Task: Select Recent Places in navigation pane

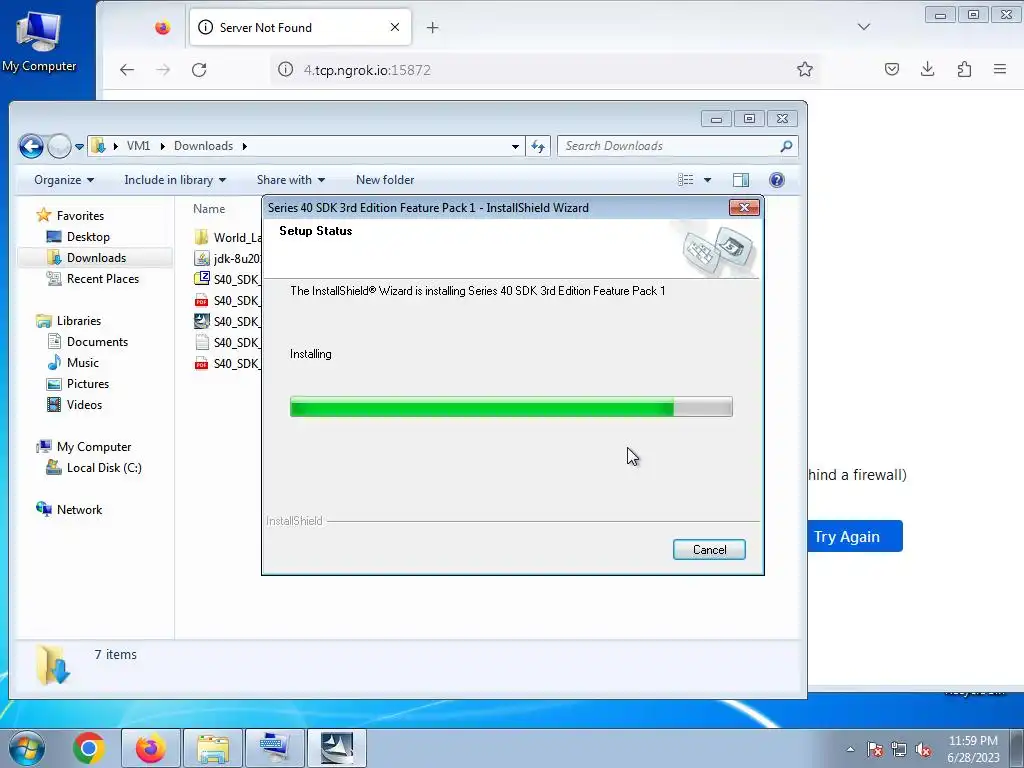Action: pyautogui.click(x=103, y=278)
